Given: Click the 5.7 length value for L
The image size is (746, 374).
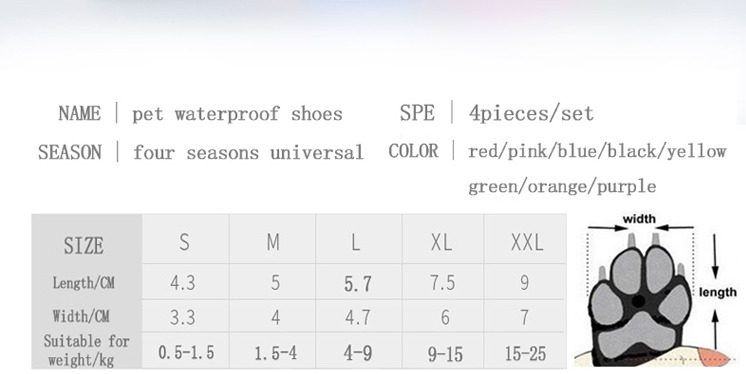Looking at the screenshot, I should tap(358, 284).
